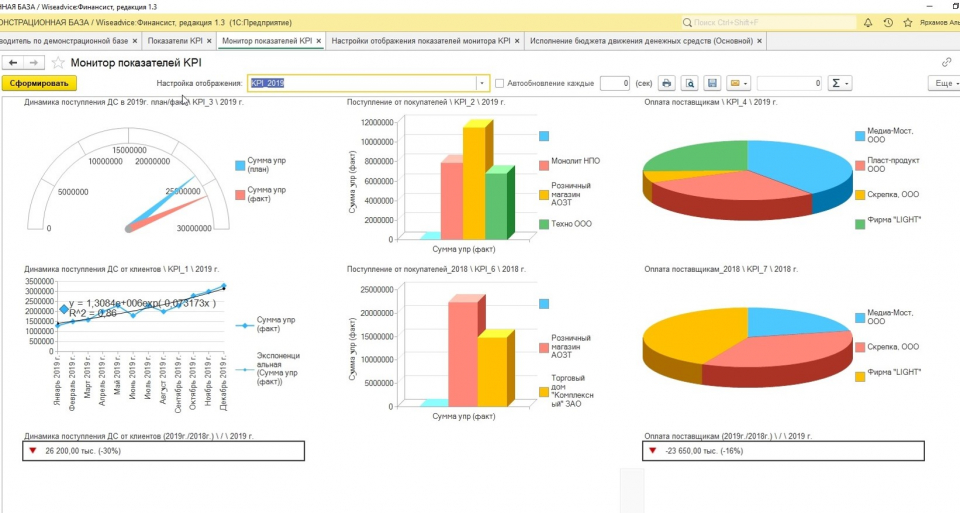This screenshot has height=513, width=960.
Task: Click the auto-refresh seconds input field
Action: point(614,83)
